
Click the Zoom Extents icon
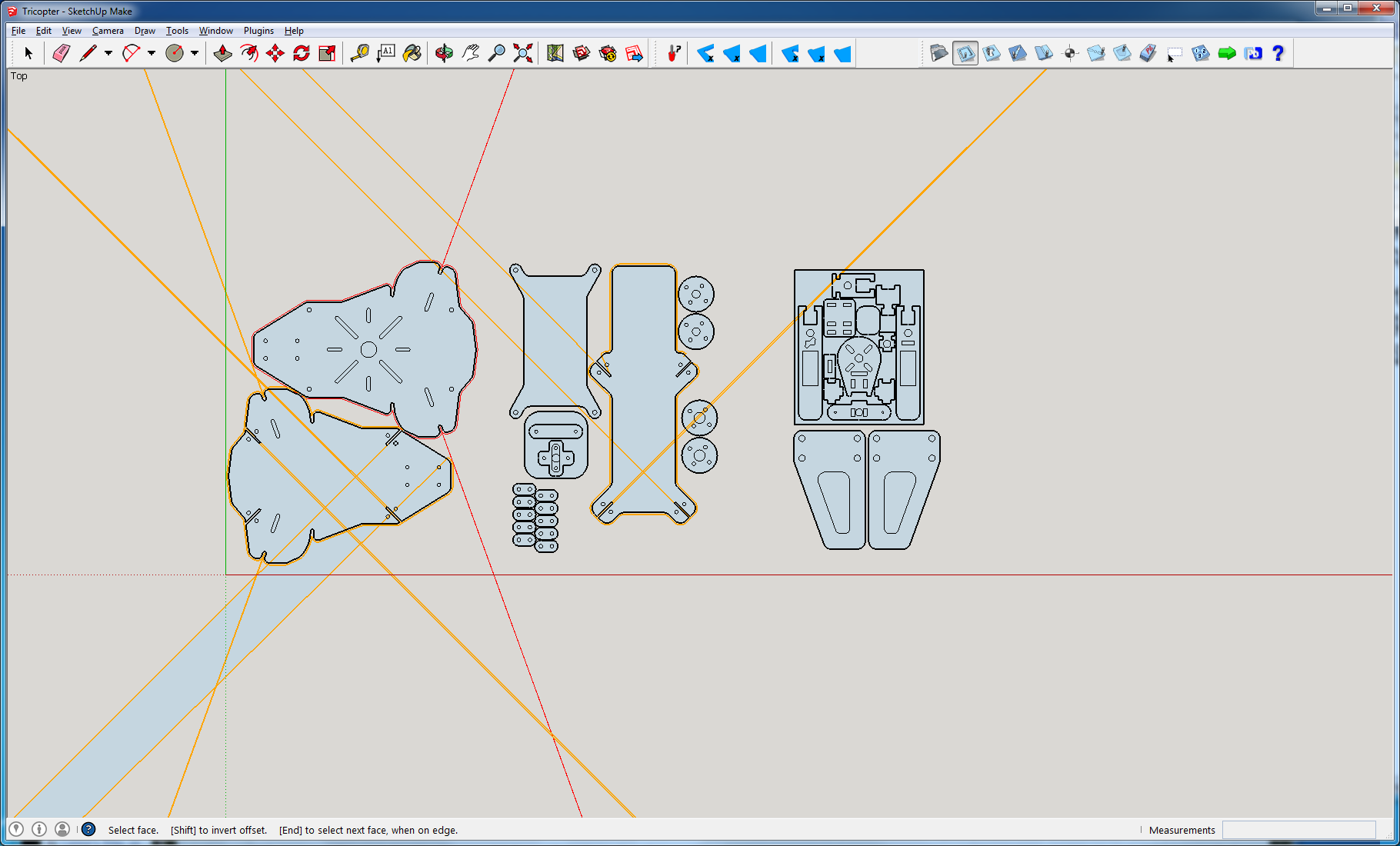pyautogui.click(x=523, y=53)
